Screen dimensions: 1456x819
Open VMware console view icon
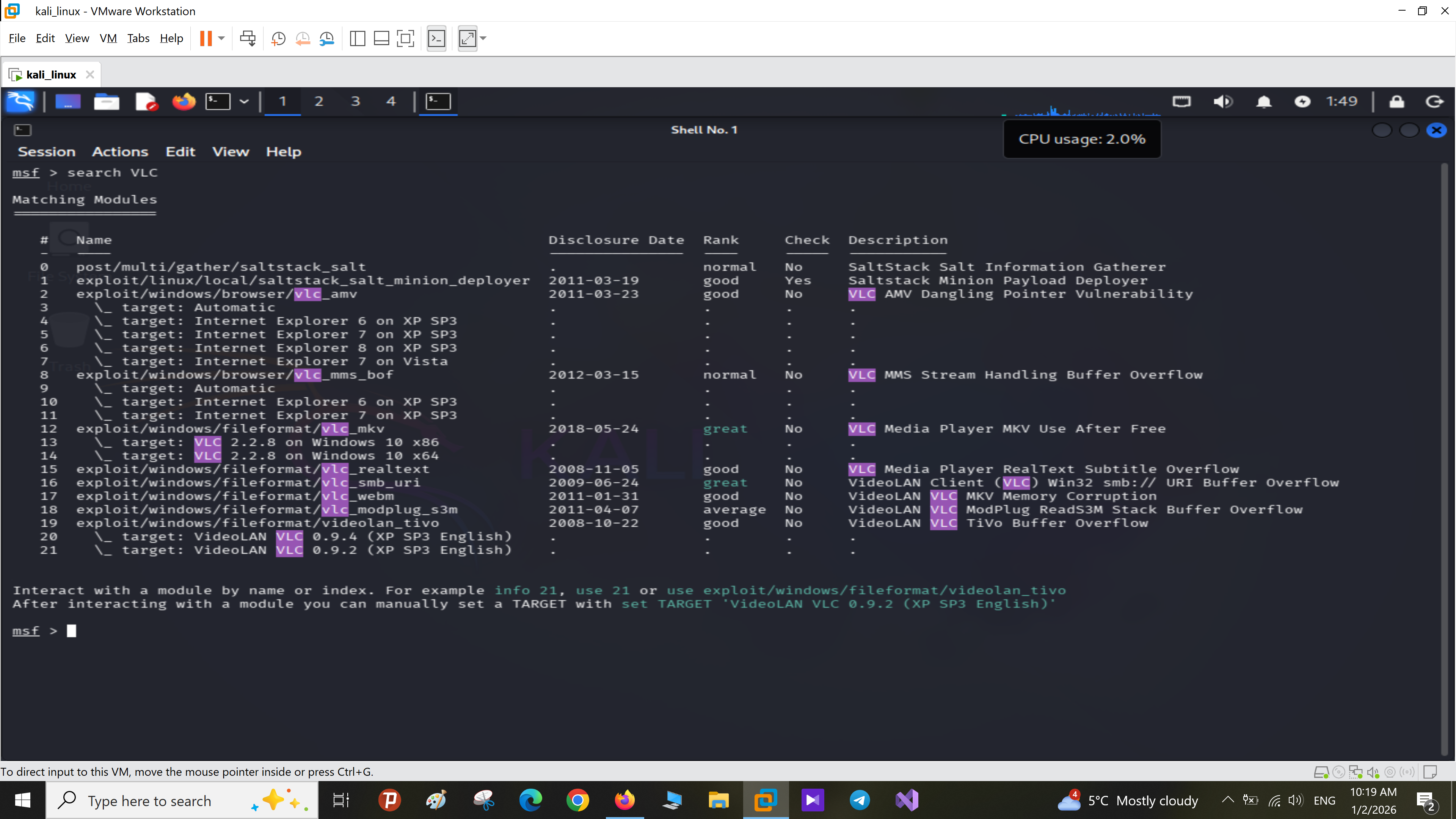coord(436,38)
